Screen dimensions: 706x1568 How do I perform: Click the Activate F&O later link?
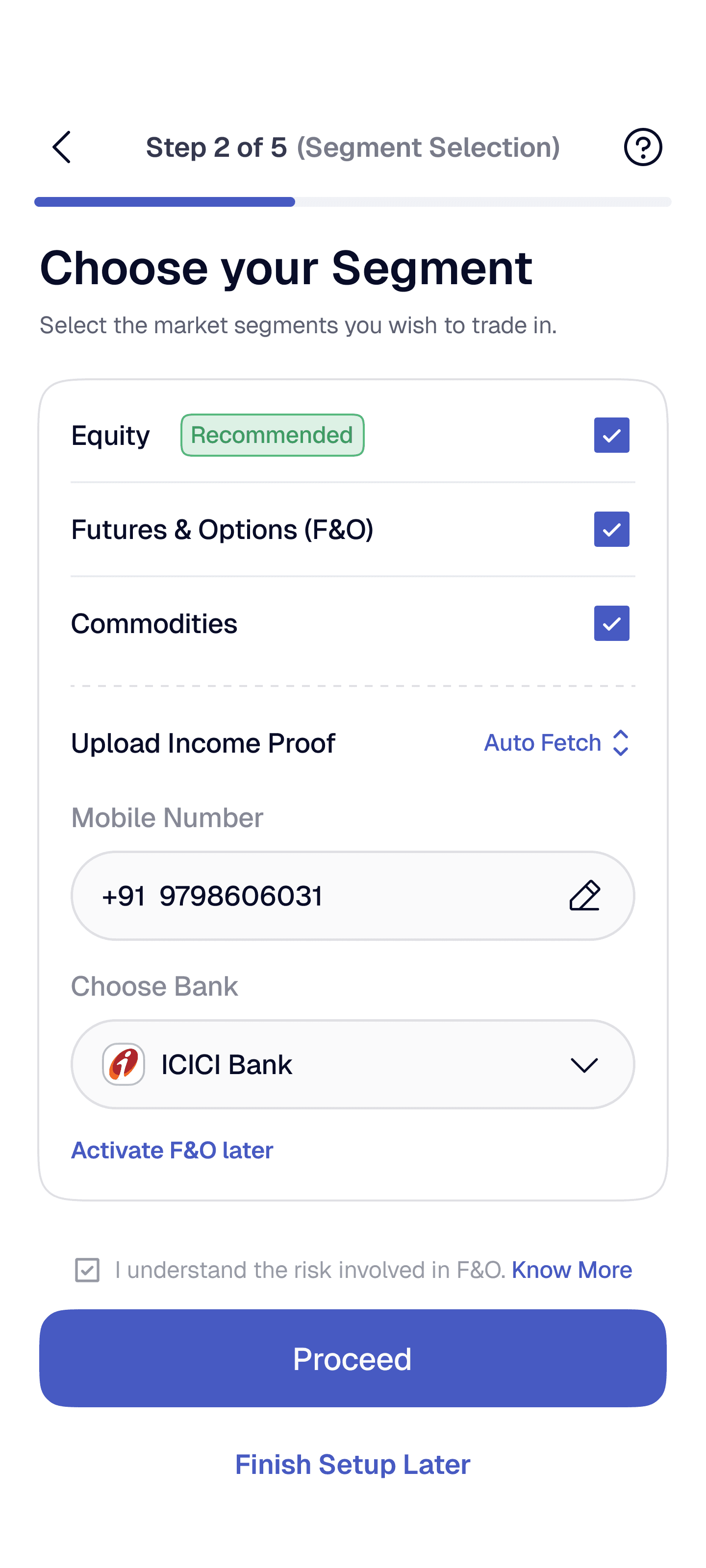[x=173, y=1151]
